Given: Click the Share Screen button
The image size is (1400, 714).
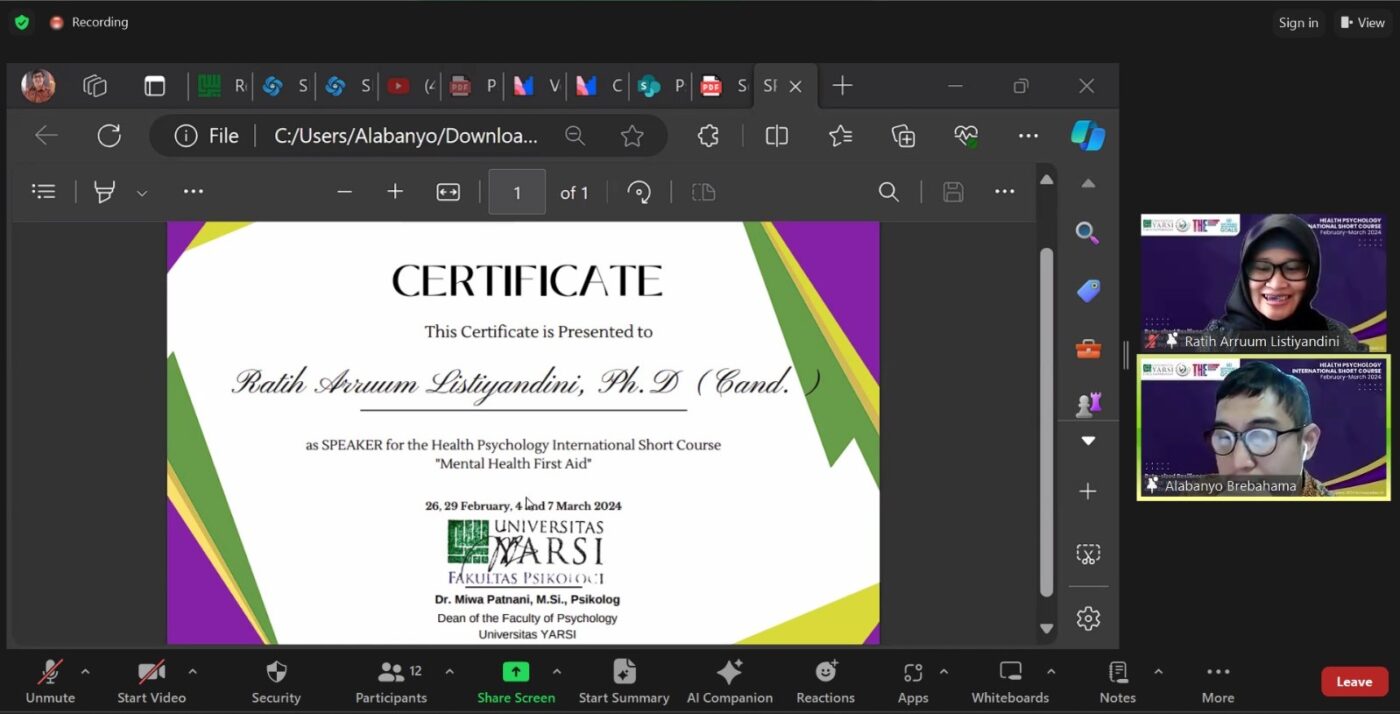Looking at the screenshot, I should pyautogui.click(x=515, y=682).
